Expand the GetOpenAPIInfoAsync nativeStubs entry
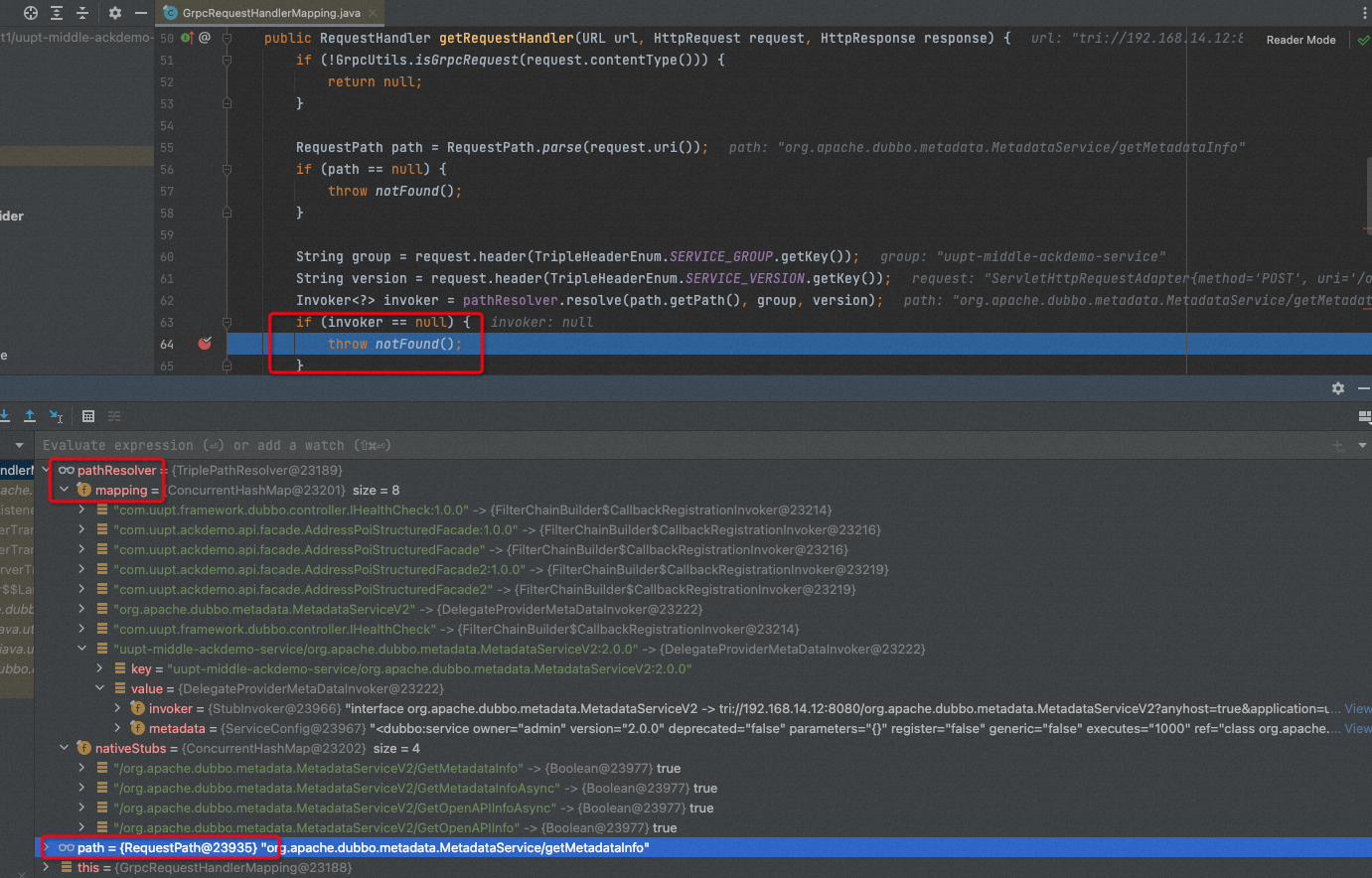 (81, 807)
